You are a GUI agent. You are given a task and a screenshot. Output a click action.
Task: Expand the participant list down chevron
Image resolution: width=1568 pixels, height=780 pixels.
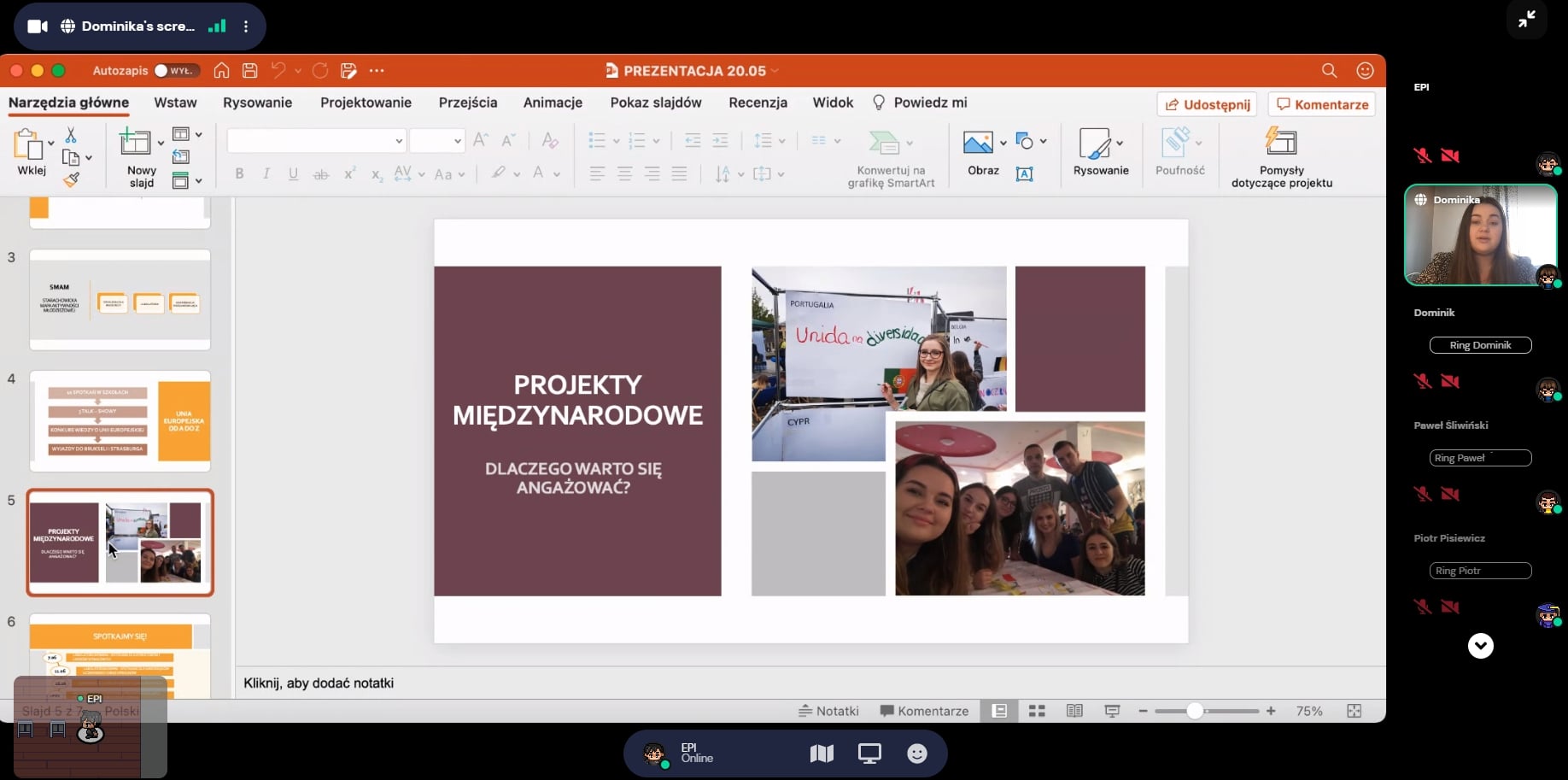click(x=1480, y=646)
